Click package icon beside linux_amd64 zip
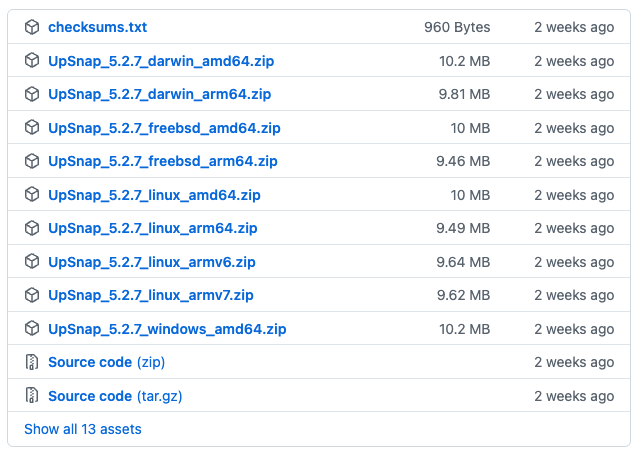Viewport: 635px width, 454px height. 32,195
